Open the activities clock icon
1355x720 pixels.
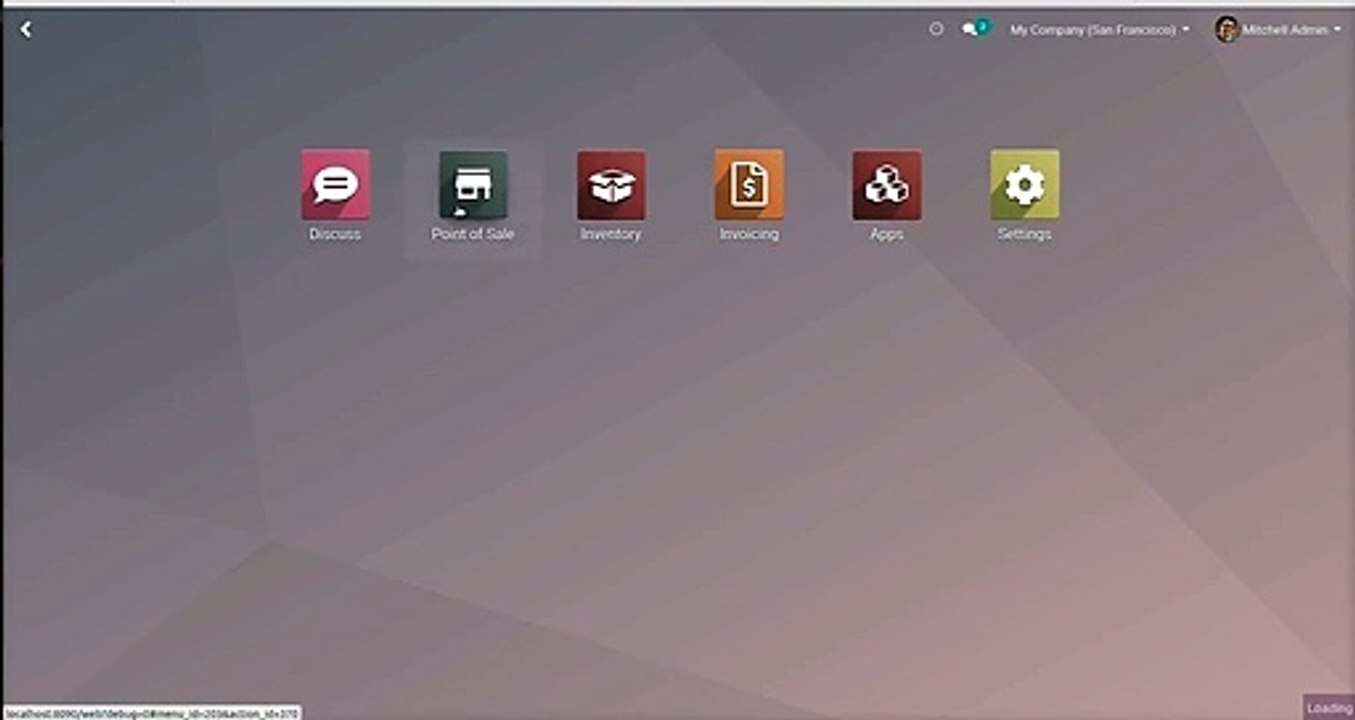tap(936, 30)
